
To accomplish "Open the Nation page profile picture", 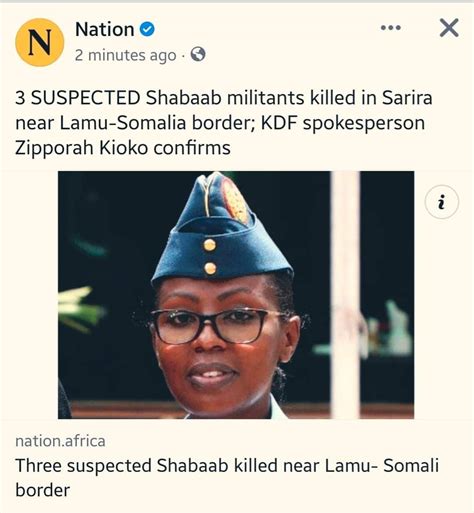I will coord(40,42).
